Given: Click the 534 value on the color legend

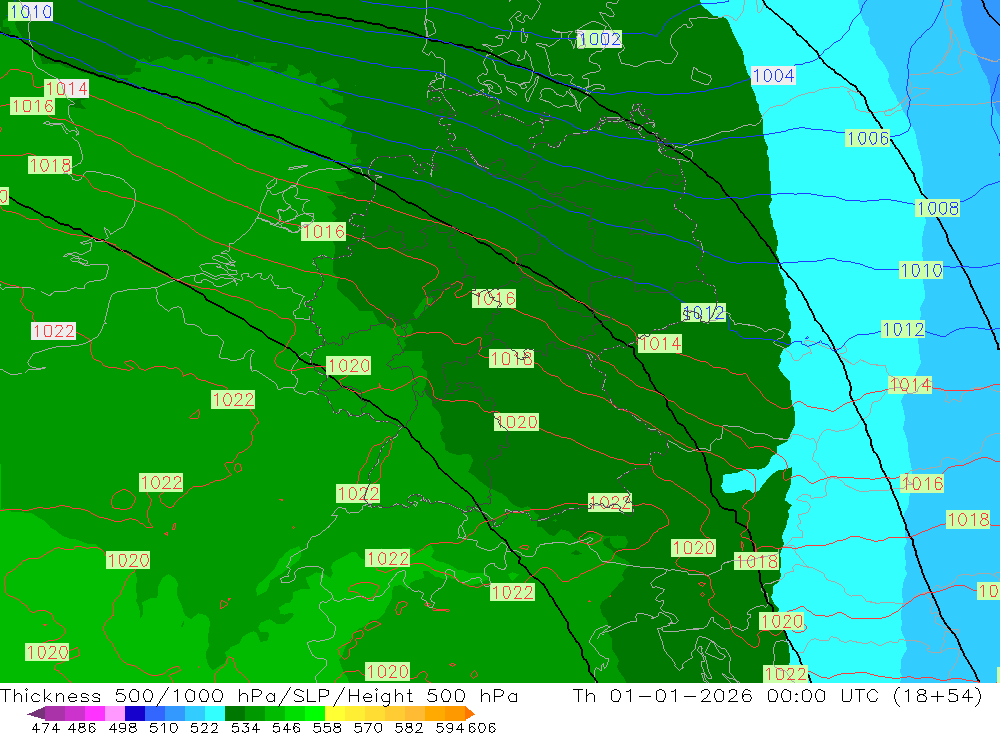Looking at the screenshot, I should coord(245,728).
